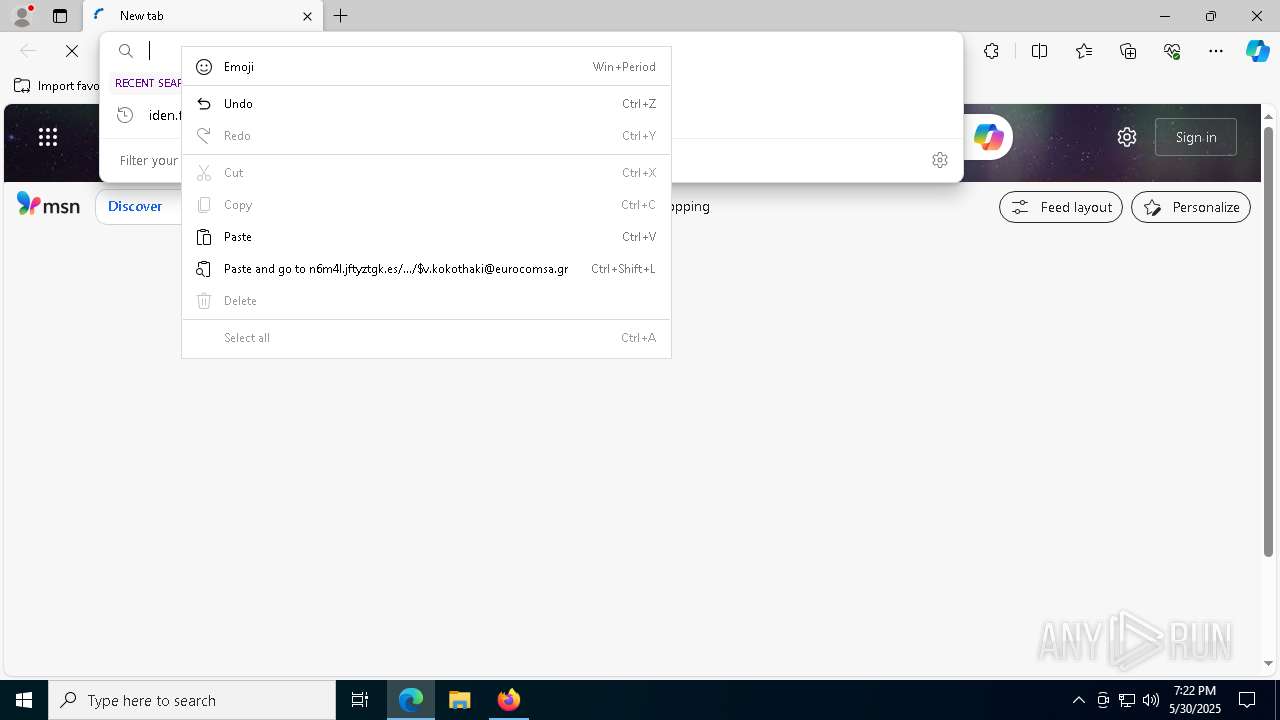This screenshot has height=720, width=1280.
Task: Click the Personalize button
Action: pyautogui.click(x=1191, y=207)
